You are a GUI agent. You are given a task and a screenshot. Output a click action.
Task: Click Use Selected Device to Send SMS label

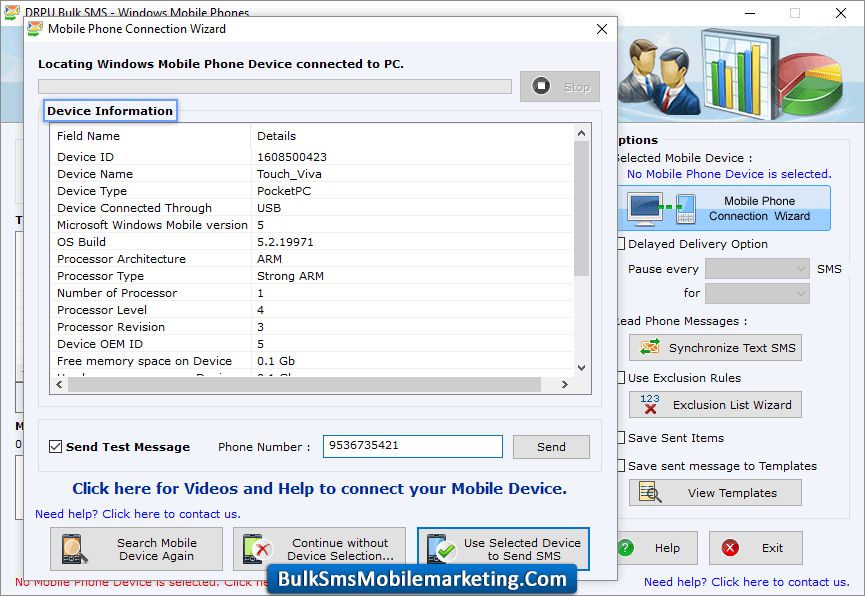point(522,550)
